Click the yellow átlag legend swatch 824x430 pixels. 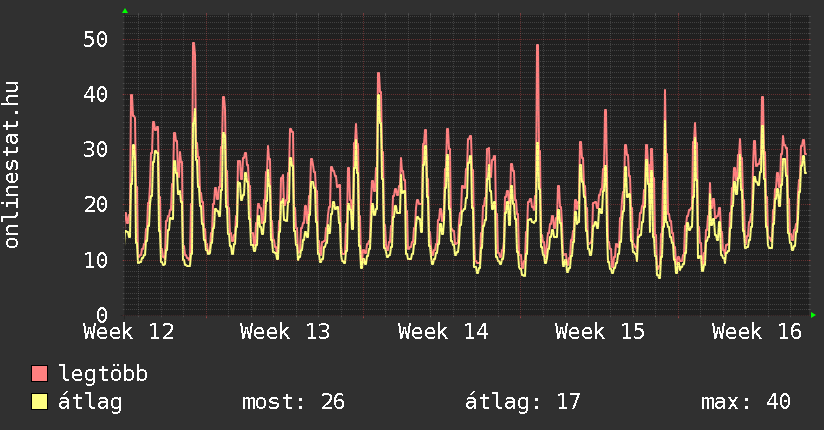(40, 402)
